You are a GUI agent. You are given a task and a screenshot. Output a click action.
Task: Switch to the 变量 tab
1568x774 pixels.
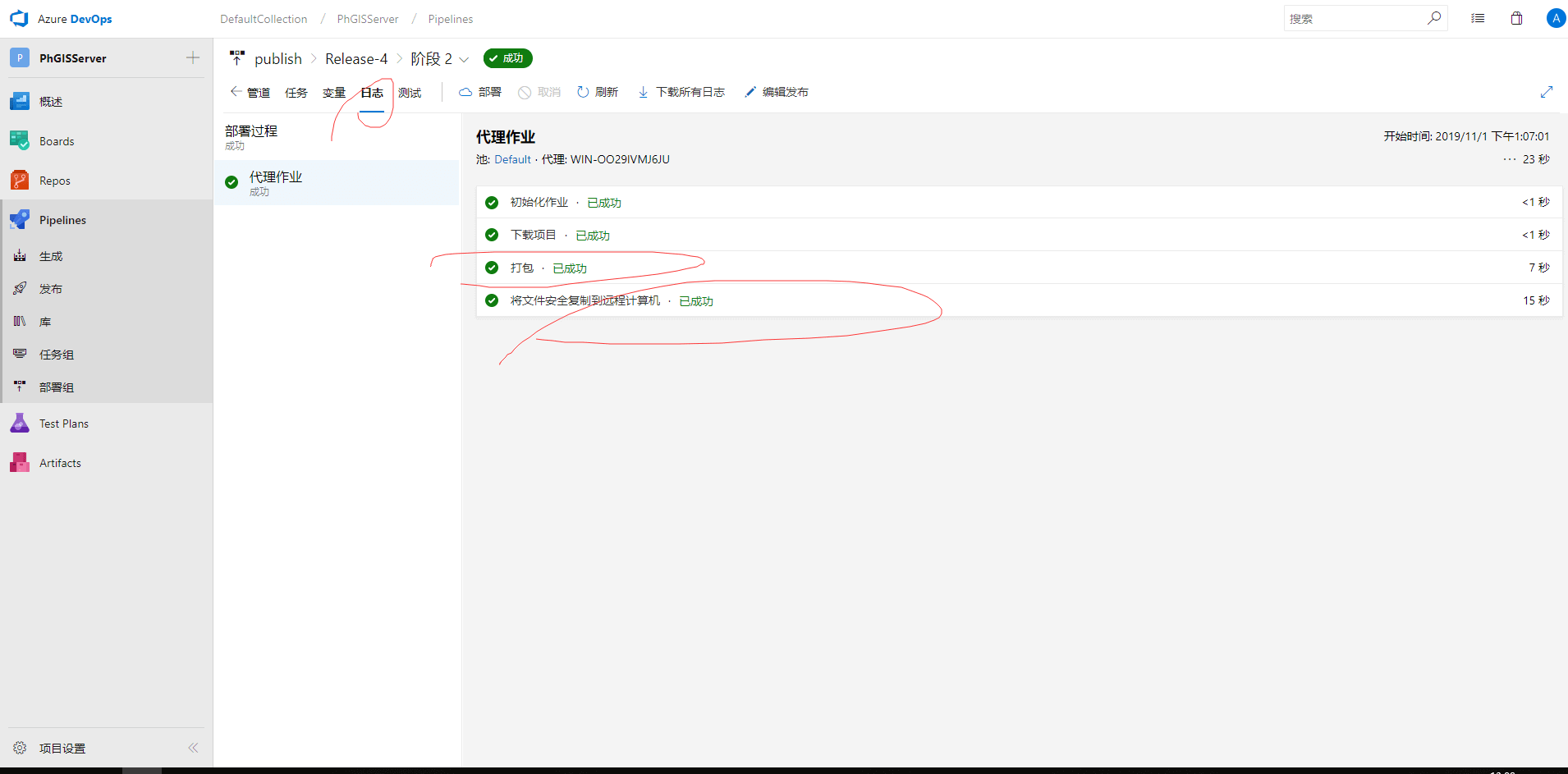click(333, 93)
